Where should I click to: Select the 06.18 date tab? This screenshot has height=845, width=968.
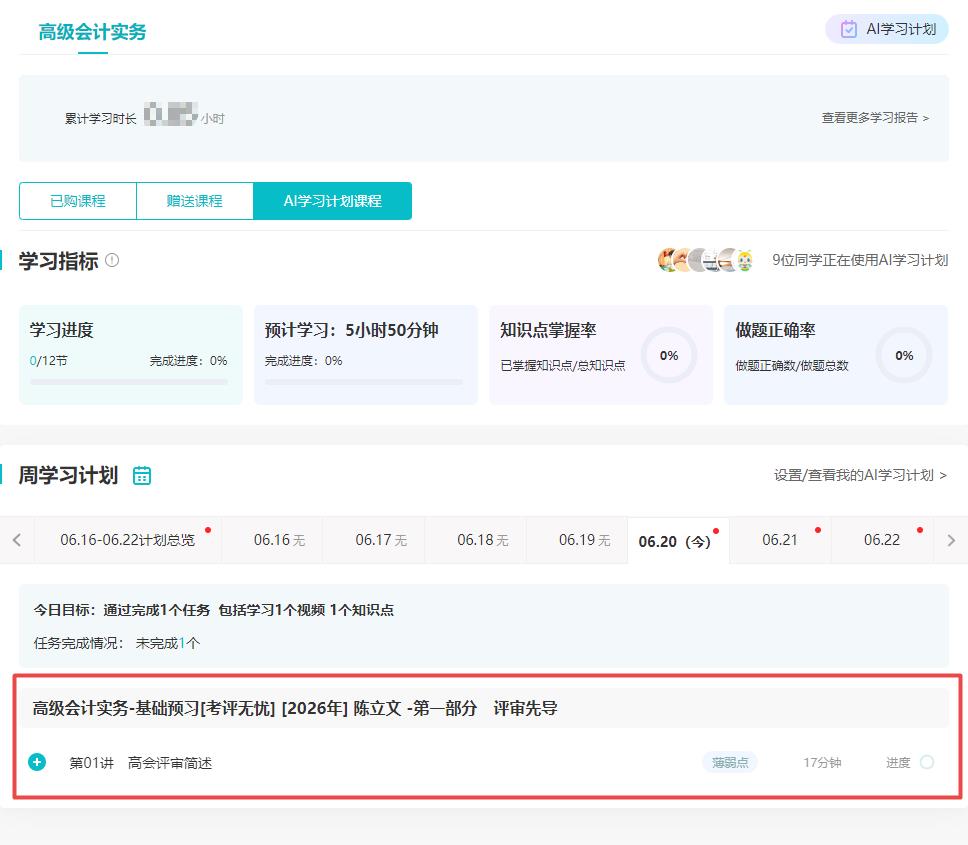tap(482, 540)
